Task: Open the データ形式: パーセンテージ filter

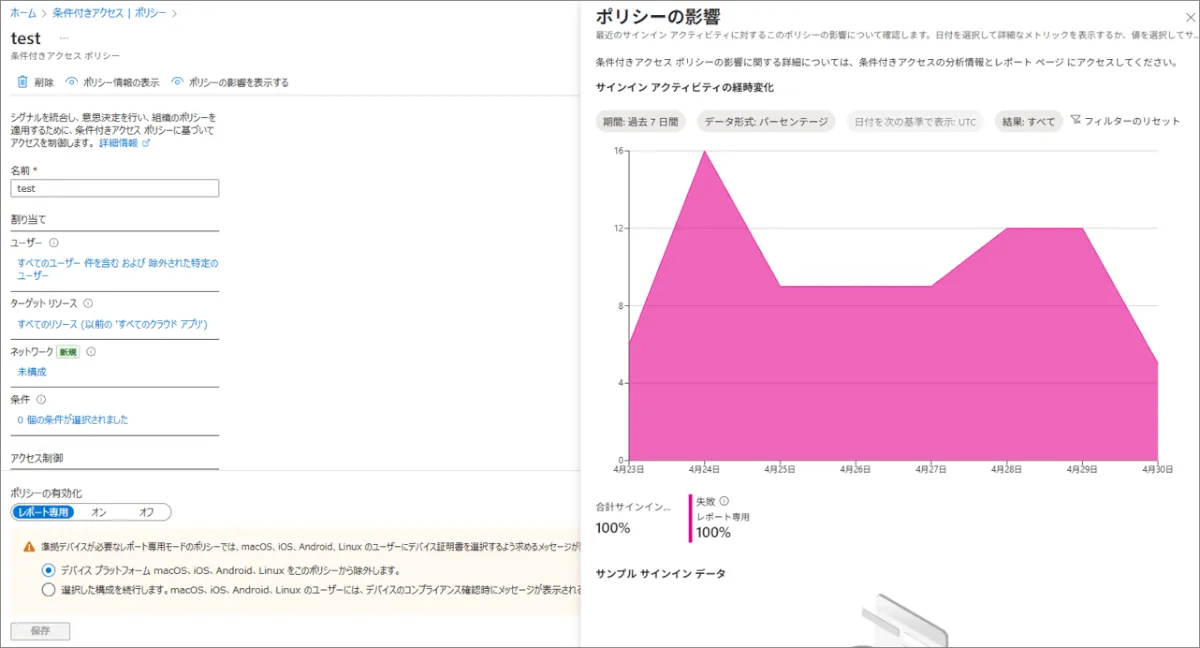Action: coord(766,122)
